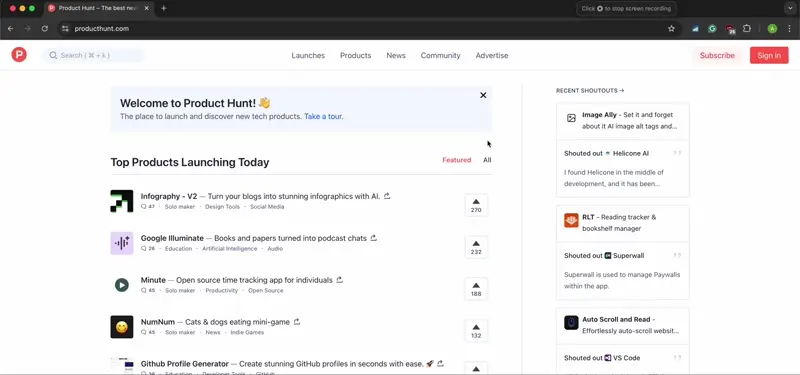Upvote Infography - V2 with 270 votes

(x=476, y=205)
